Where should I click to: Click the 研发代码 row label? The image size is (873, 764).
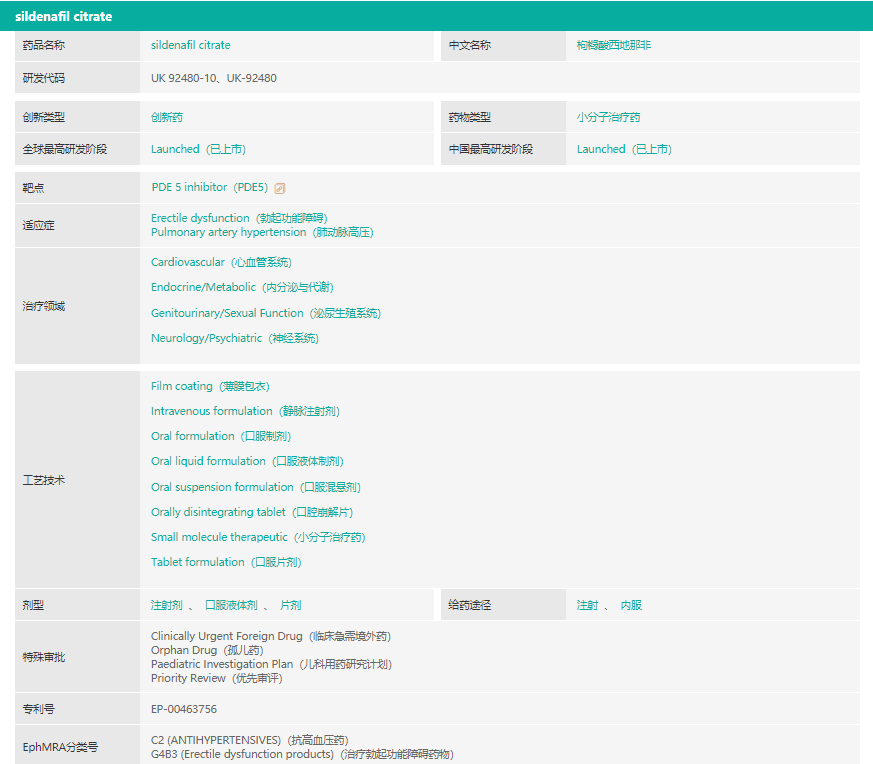coord(43,78)
